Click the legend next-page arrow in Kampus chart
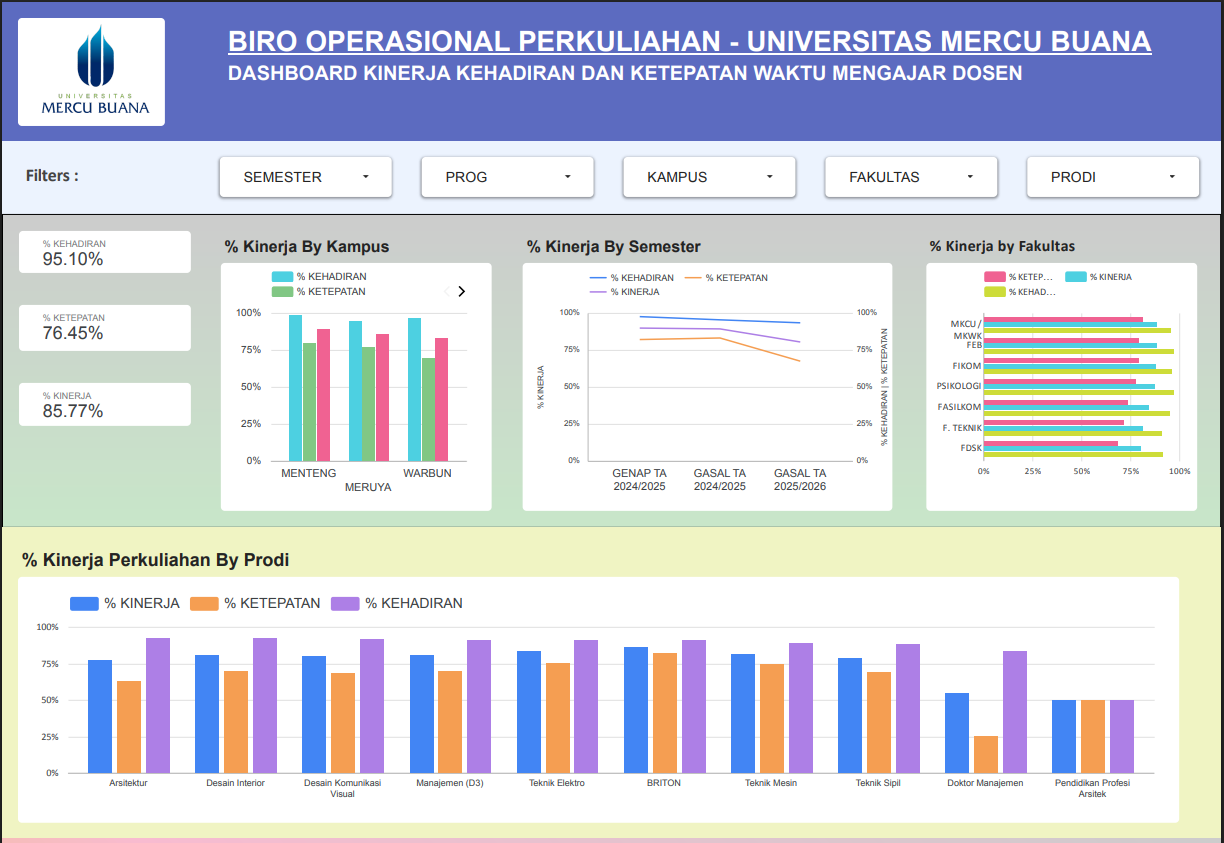The width and height of the screenshot is (1224, 843). [461, 292]
